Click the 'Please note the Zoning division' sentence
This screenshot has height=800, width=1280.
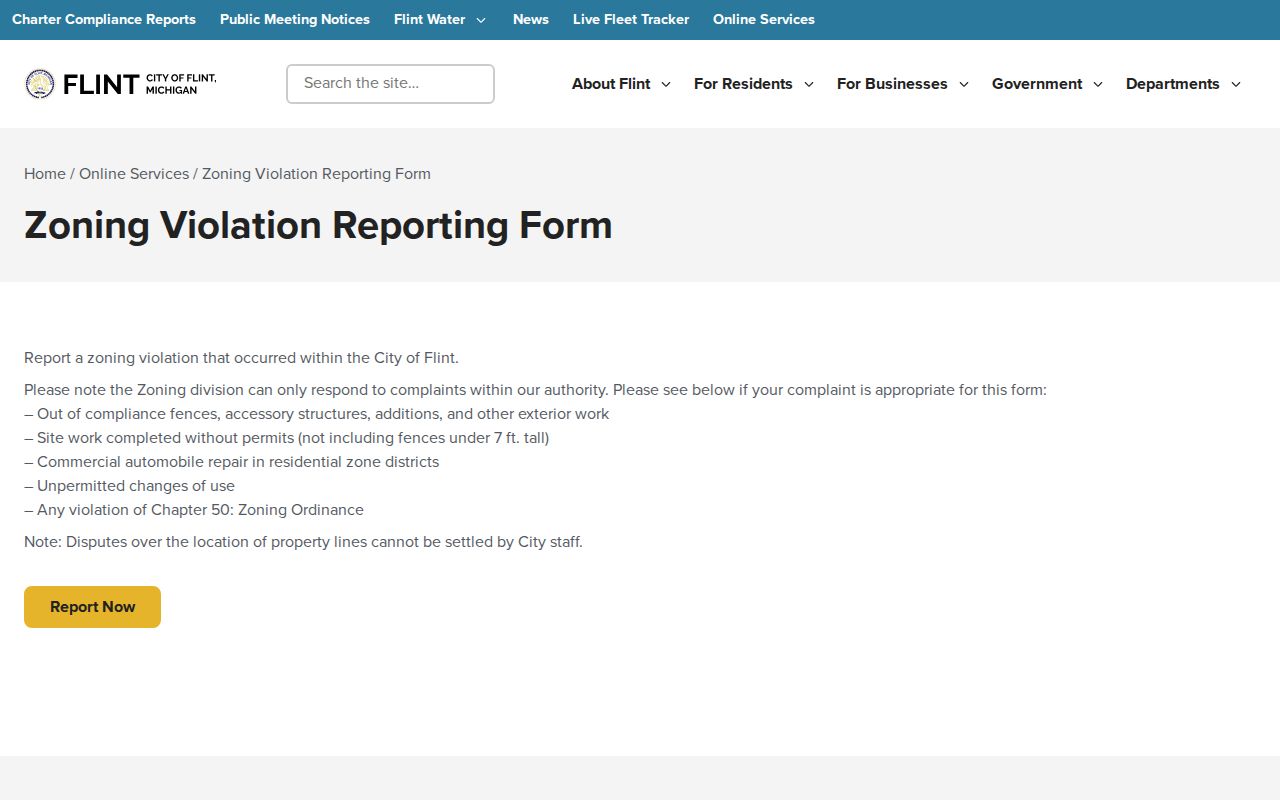click(535, 390)
